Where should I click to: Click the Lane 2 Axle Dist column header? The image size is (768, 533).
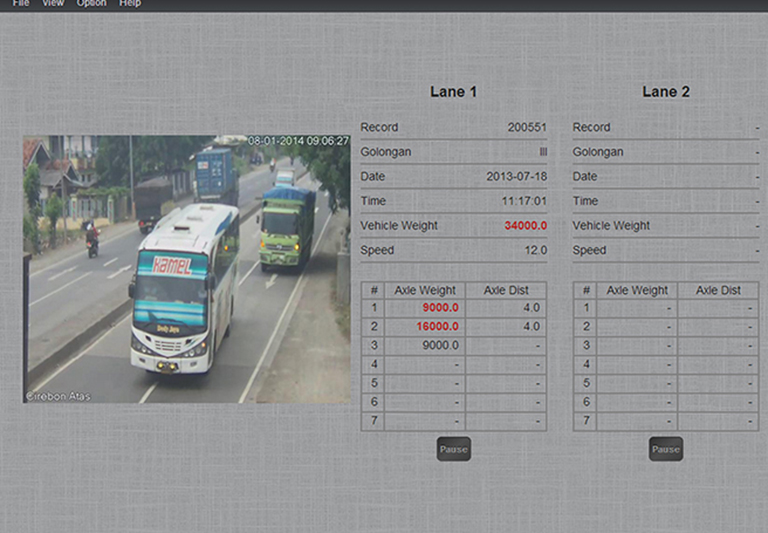coord(717,290)
